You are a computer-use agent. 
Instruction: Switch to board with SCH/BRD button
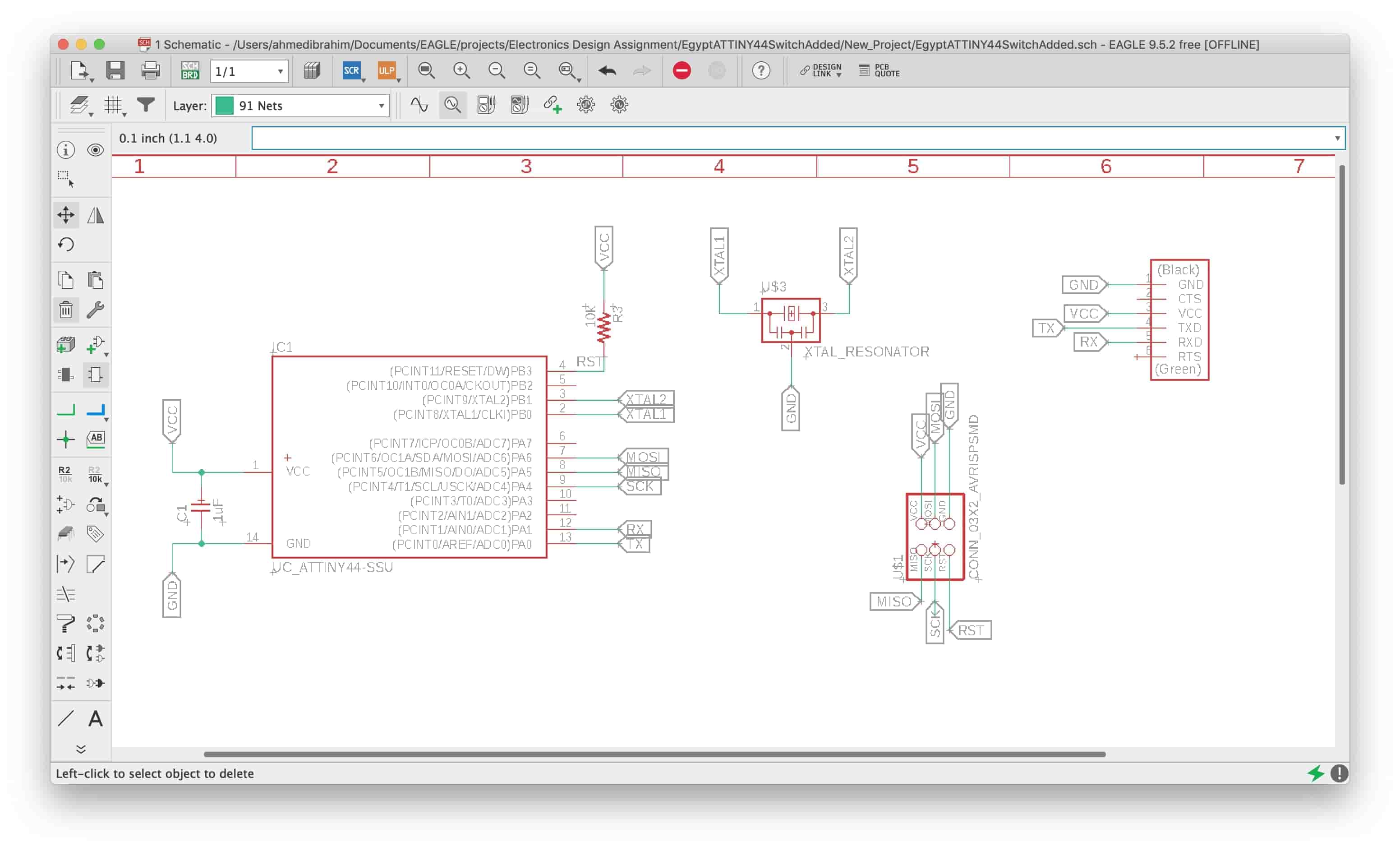point(190,71)
